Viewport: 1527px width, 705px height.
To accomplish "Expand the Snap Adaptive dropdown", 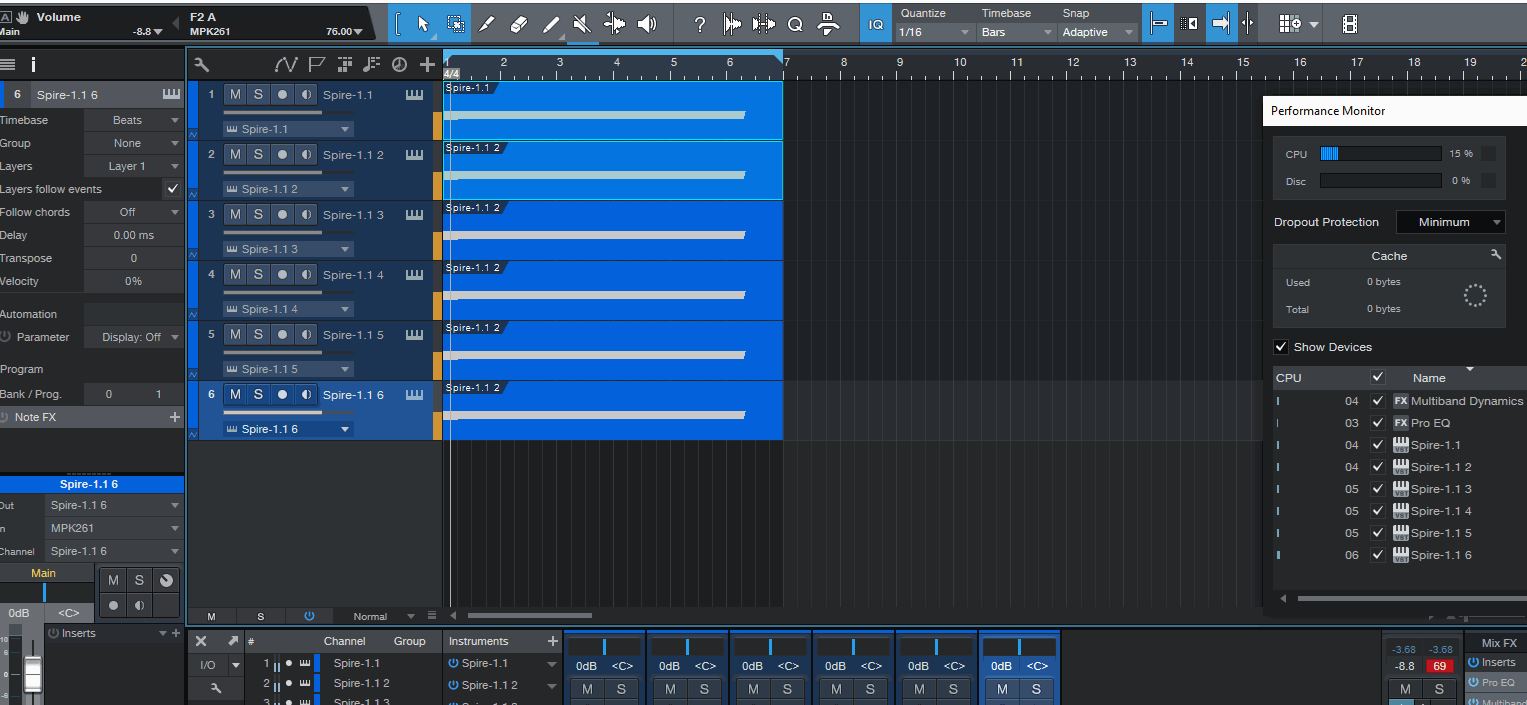I will coord(1098,32).
